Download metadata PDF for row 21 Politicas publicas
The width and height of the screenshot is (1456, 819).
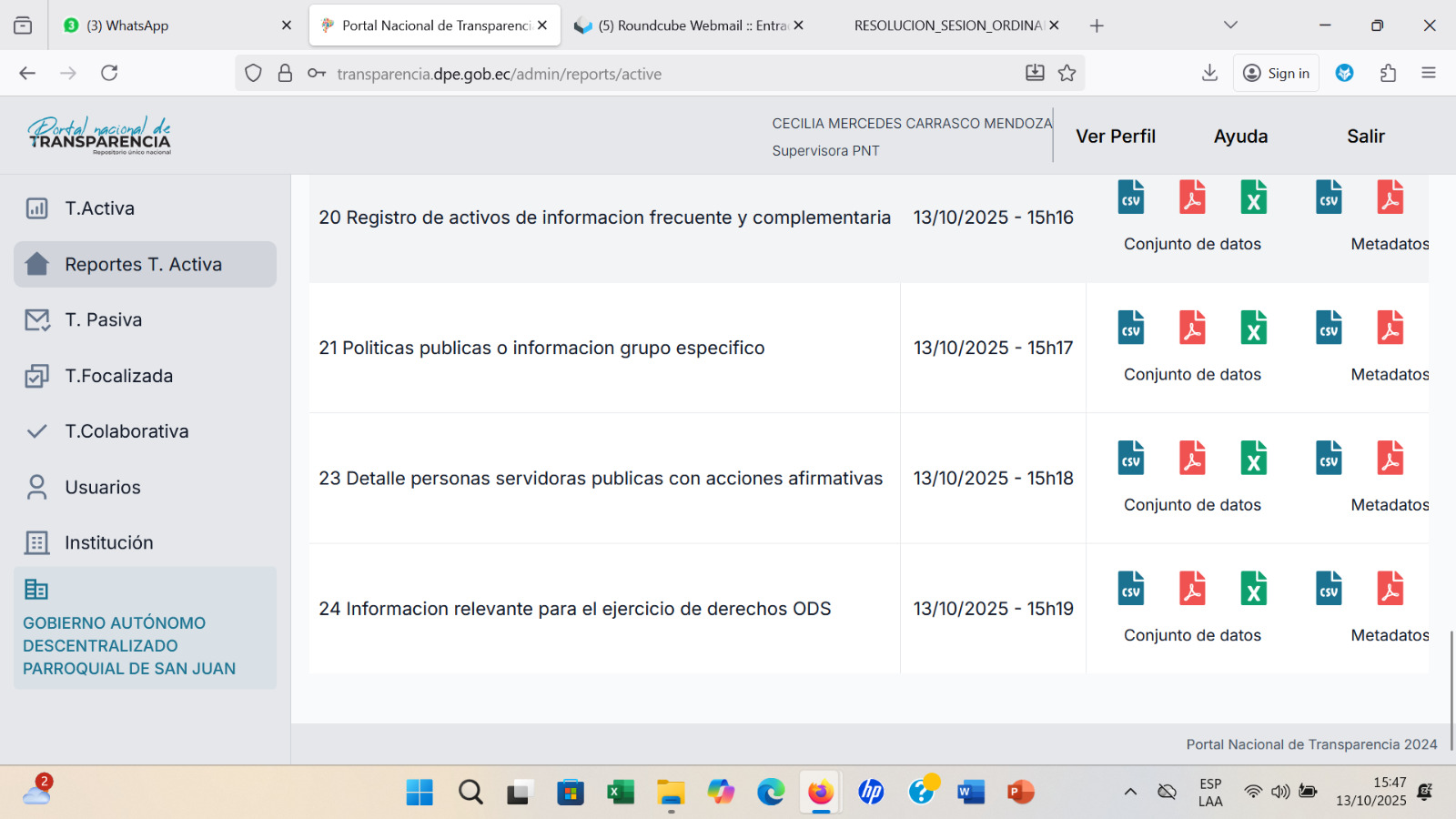(x=1390, y=329)
